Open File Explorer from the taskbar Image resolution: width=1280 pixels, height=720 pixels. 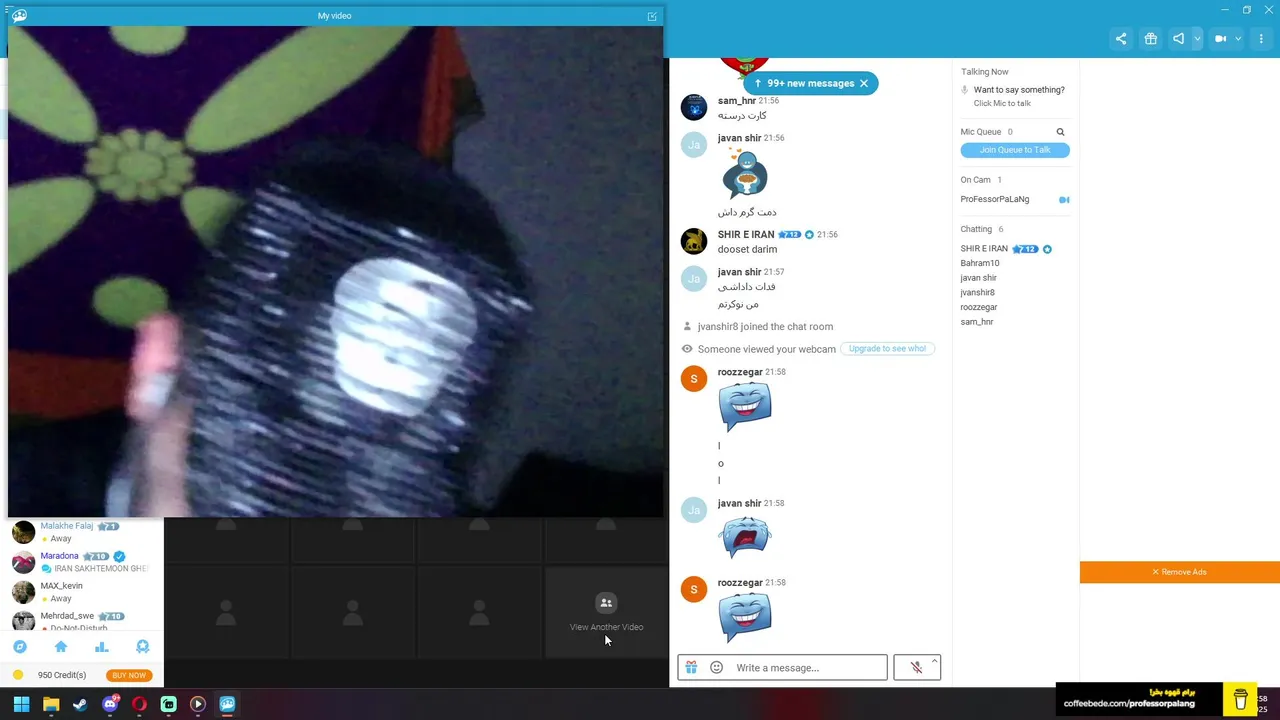coord(51,704)
